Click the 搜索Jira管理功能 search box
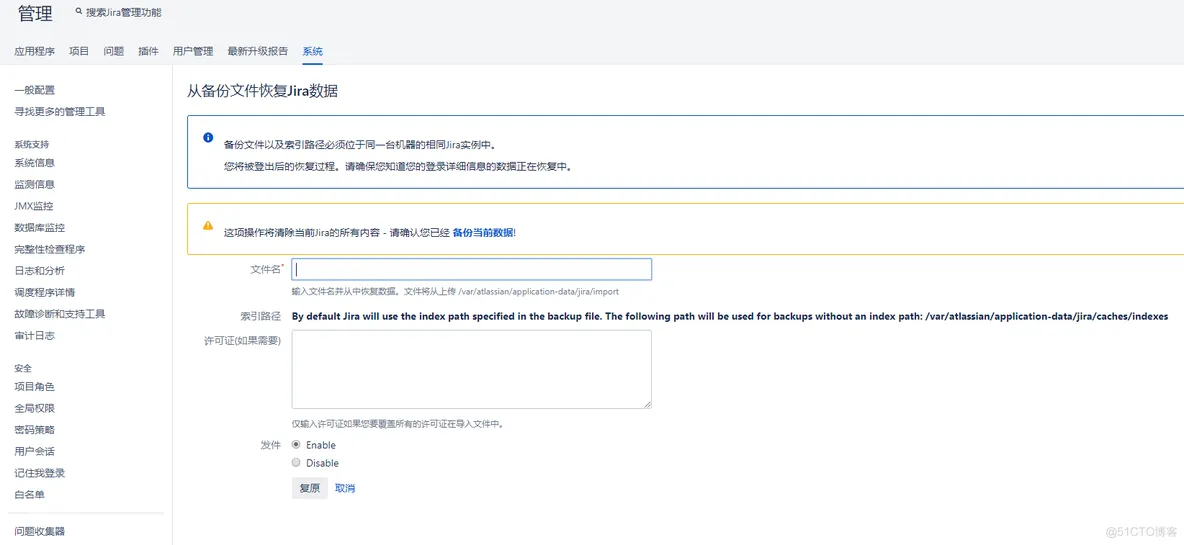Screen dimensions: 1184x545 point(123,13)
